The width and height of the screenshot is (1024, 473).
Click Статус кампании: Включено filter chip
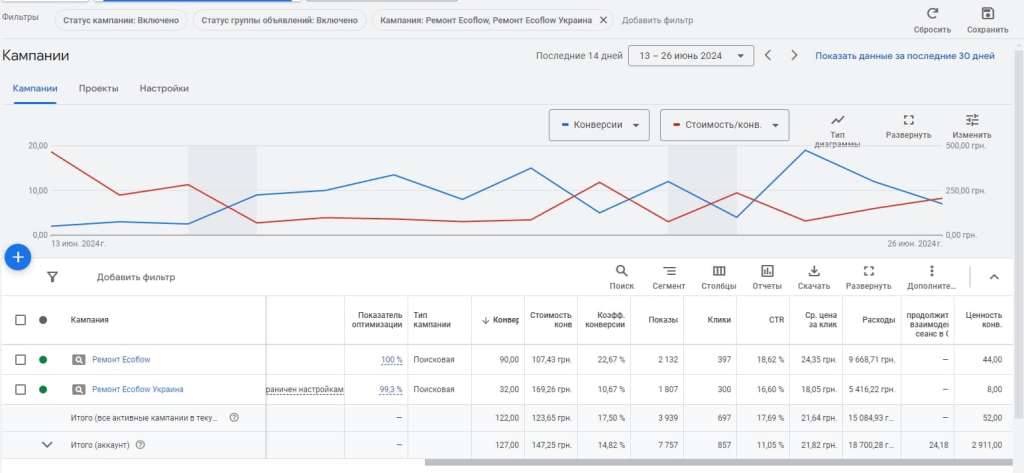click(x=121, y=20)
